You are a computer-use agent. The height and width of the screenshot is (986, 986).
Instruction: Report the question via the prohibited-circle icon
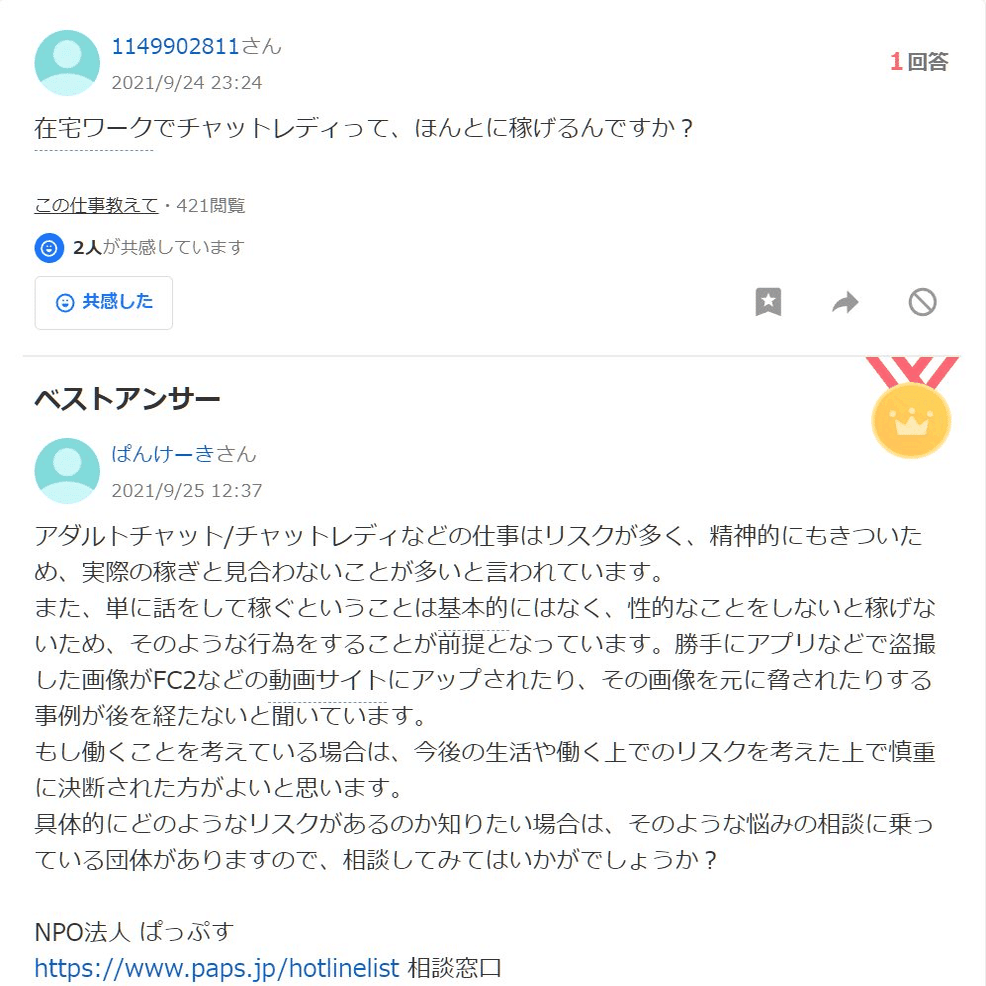pyautogui.click(x=922, y=302)
